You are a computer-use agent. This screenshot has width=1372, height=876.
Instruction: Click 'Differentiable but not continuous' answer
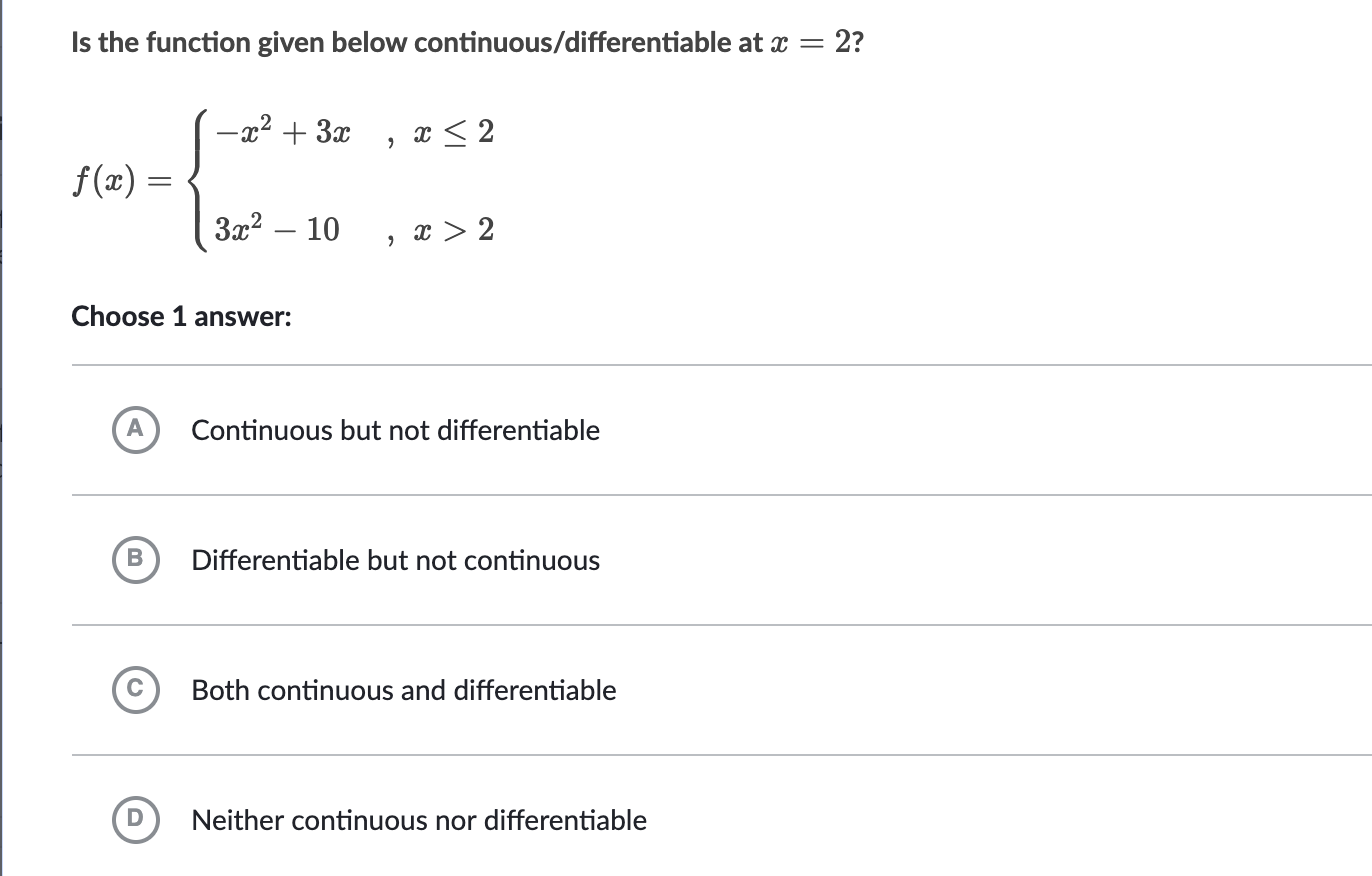click(x=396, y=560)
